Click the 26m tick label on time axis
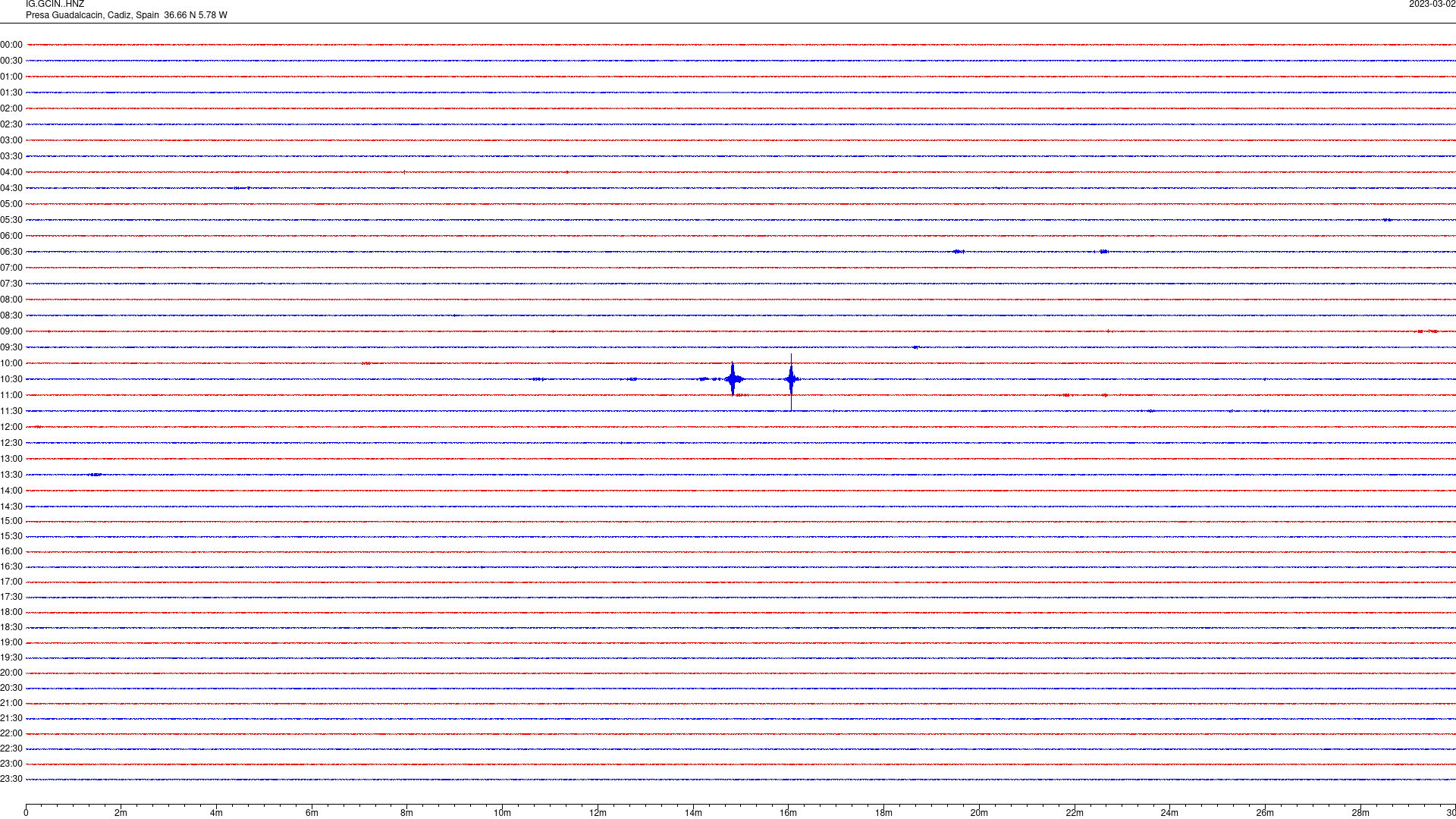Viewport: 1456px width, 819px height. click(x=1265, y=813)
